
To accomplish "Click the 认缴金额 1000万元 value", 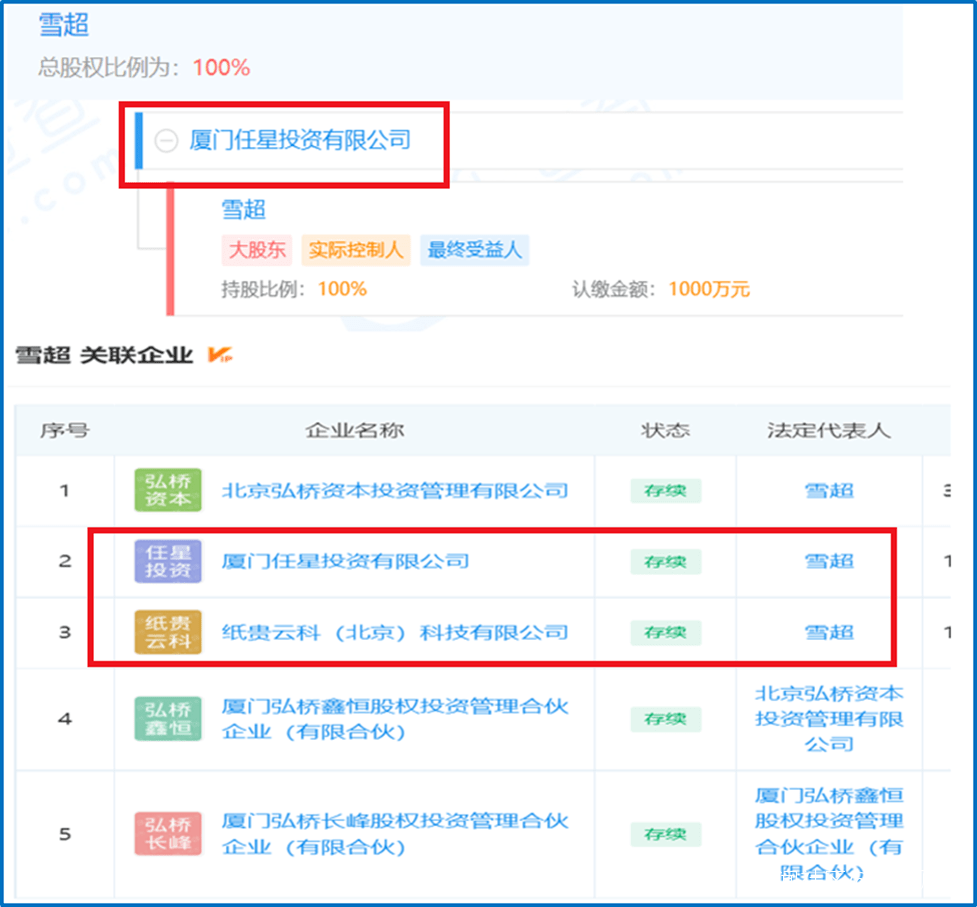I will [709, 289].
